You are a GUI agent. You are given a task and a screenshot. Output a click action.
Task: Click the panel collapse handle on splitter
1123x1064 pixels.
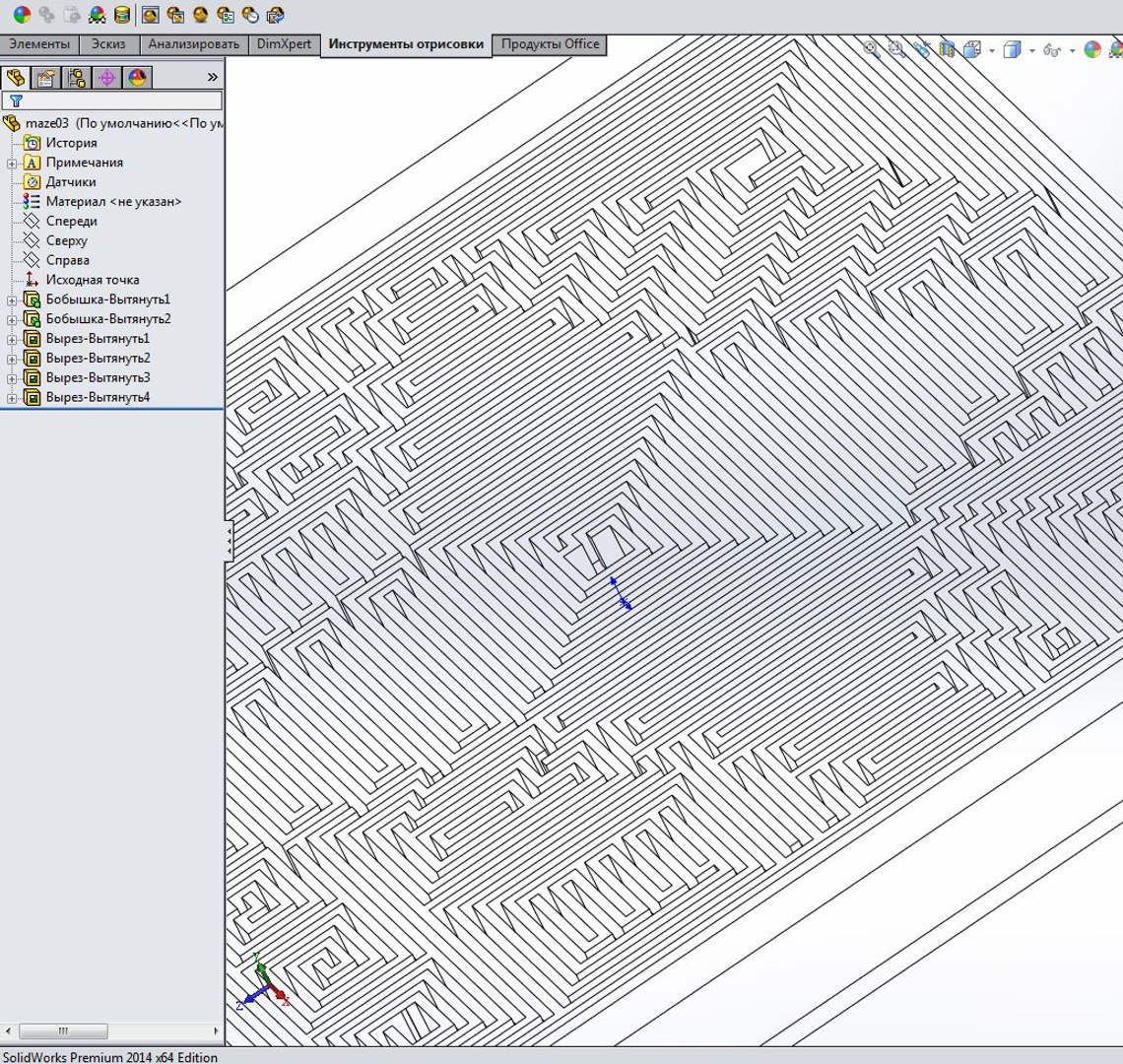point(229,540)
